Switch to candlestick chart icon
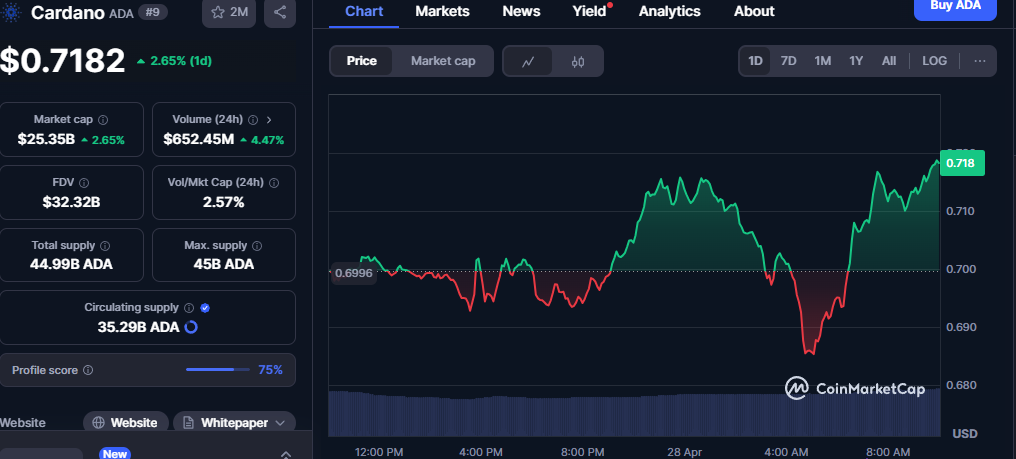Image resolution: width=1016 pixels, height=459 pixels. [578, 62]
